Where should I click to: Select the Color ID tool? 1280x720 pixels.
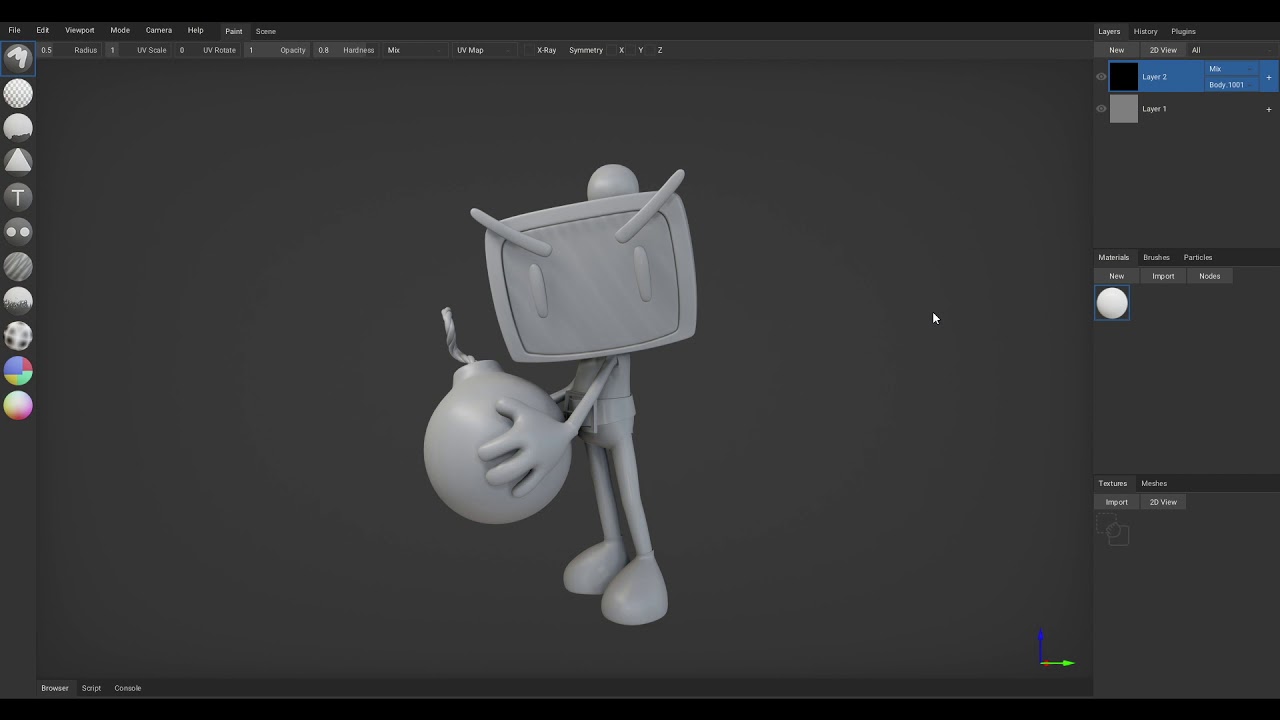pyautogui.click(x=18, y=371)
